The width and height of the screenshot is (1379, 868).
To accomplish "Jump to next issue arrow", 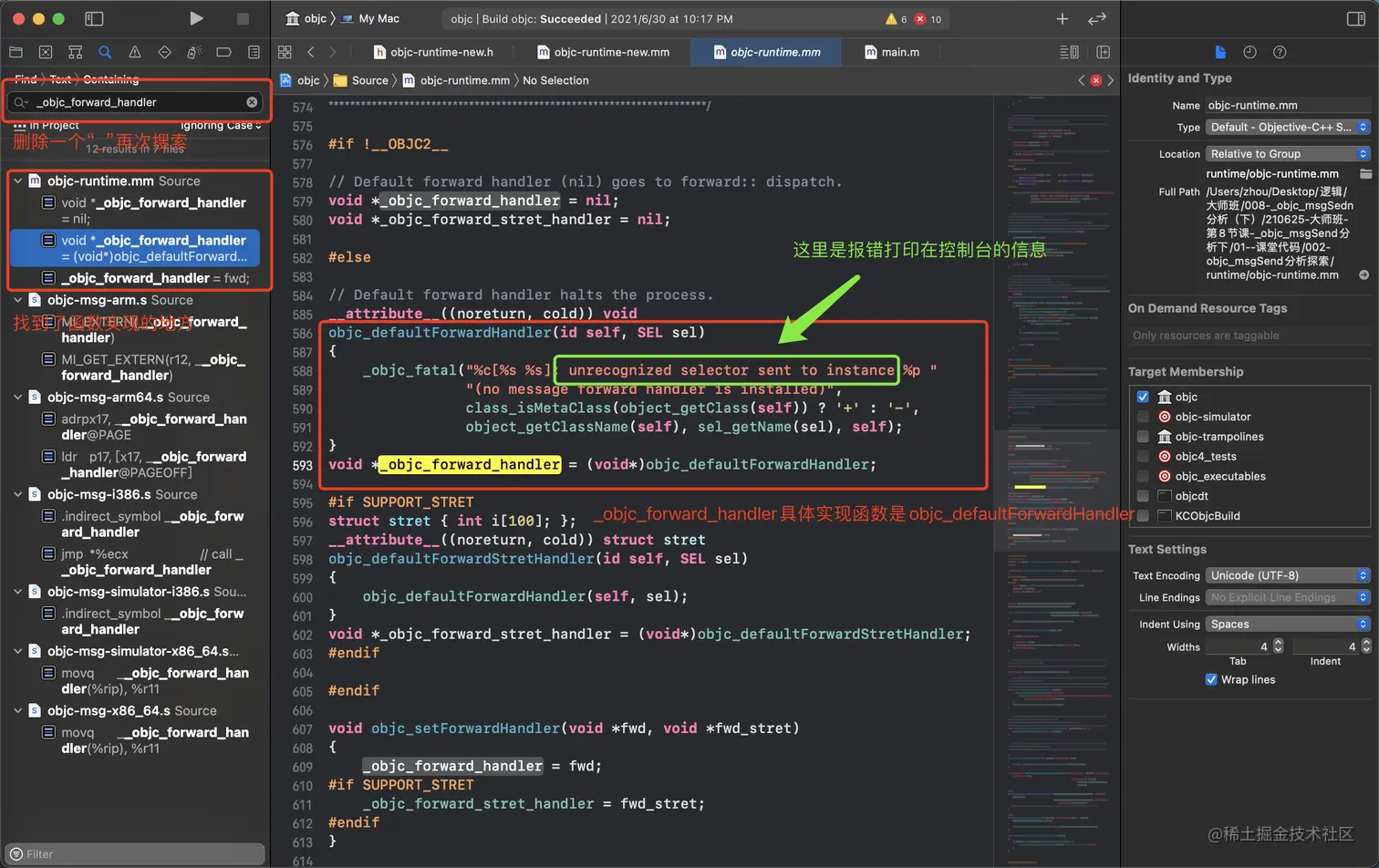I will coord(1110,80).
